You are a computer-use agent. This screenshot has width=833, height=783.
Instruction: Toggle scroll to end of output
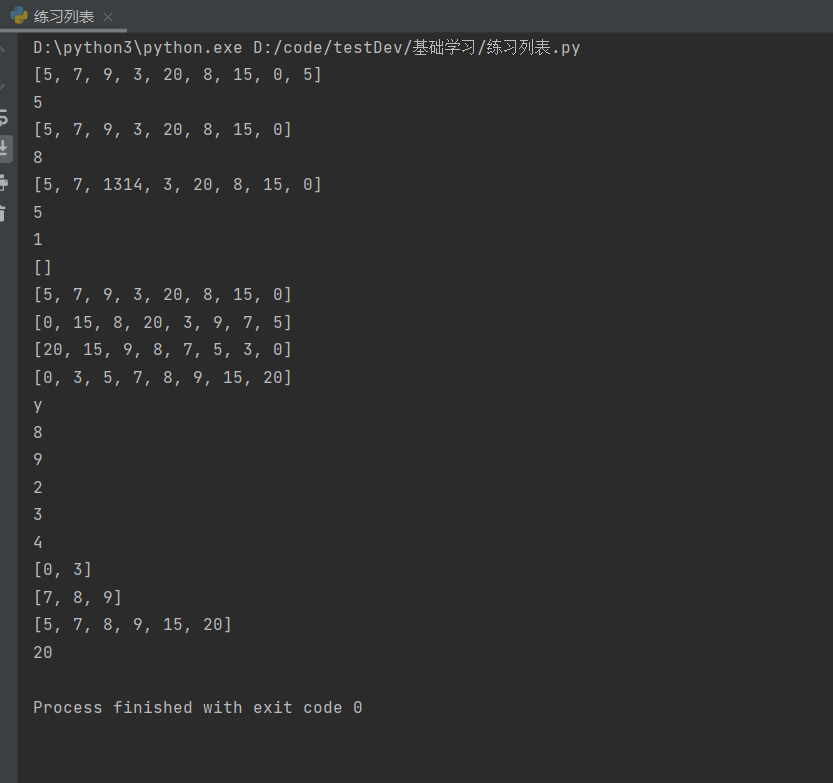pyautogui.click(x=5, y=149)
